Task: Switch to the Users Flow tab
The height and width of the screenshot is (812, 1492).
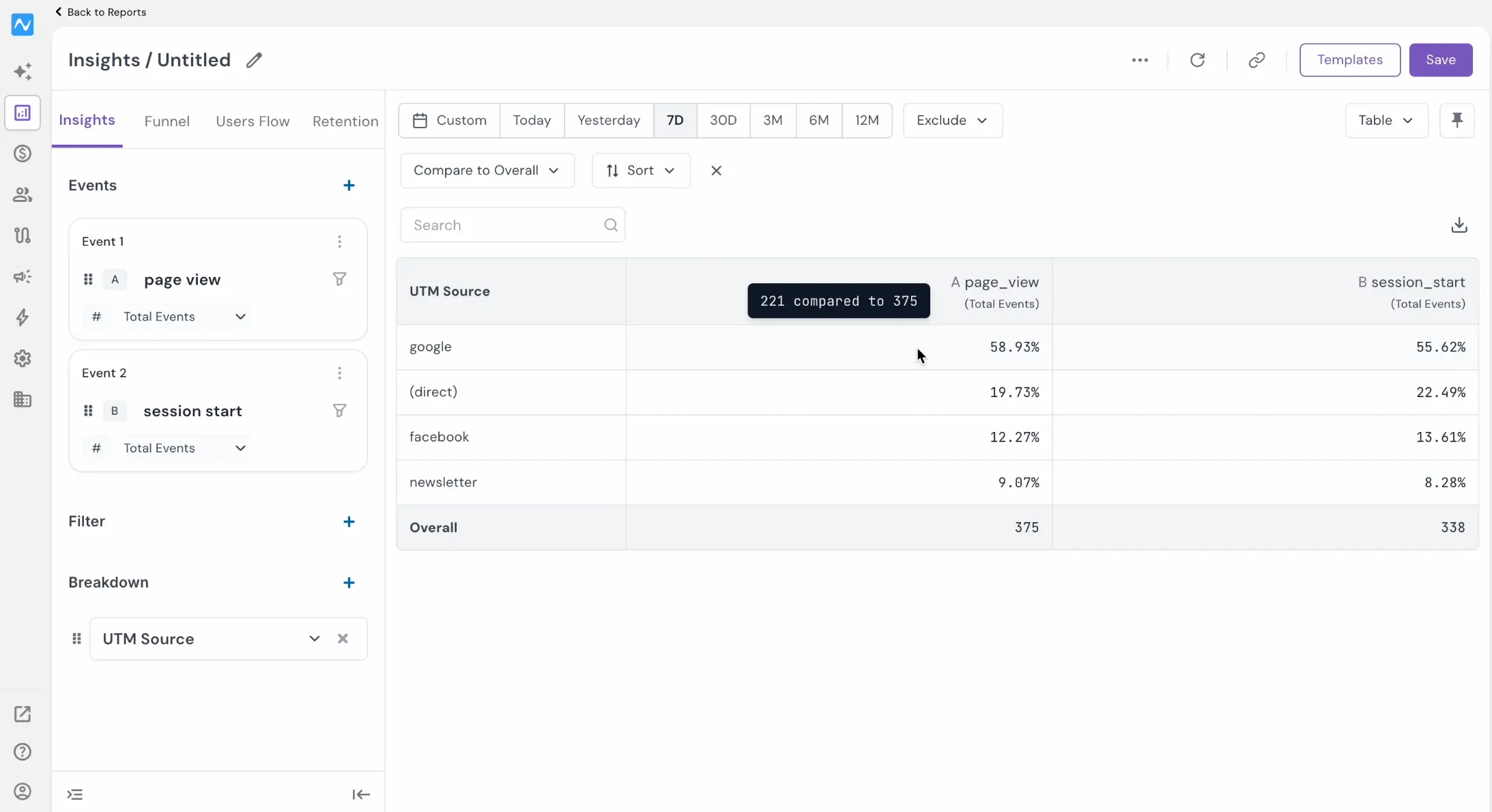Action: coord(253,121)
